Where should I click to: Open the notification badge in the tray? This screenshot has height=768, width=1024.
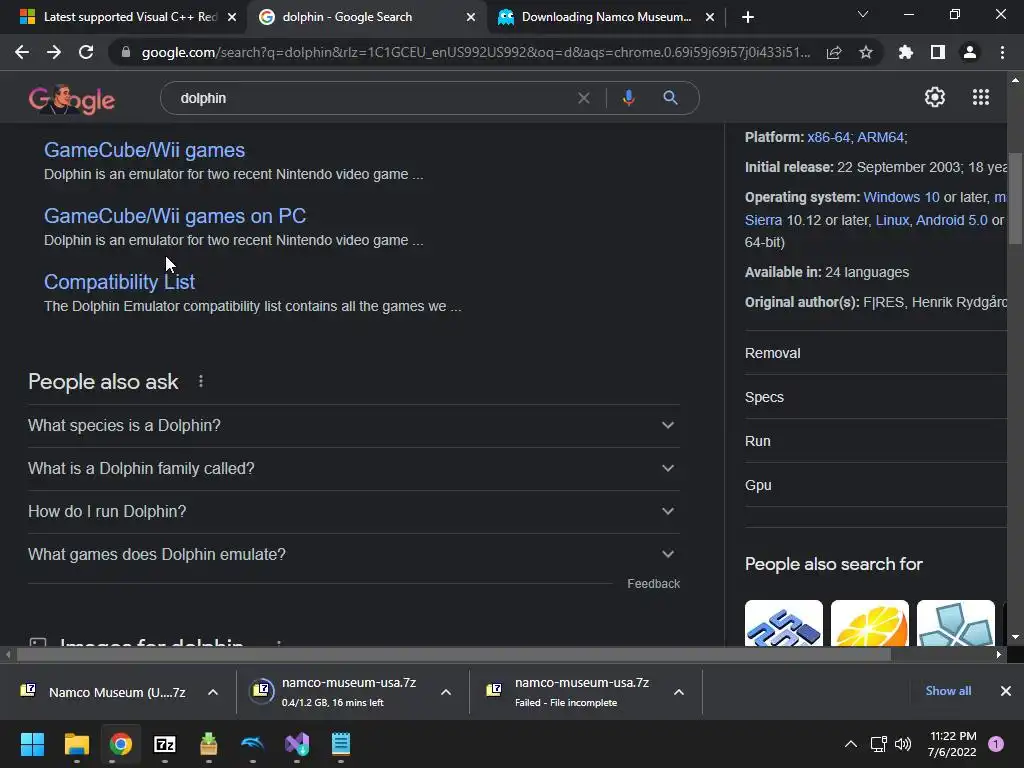996,744
